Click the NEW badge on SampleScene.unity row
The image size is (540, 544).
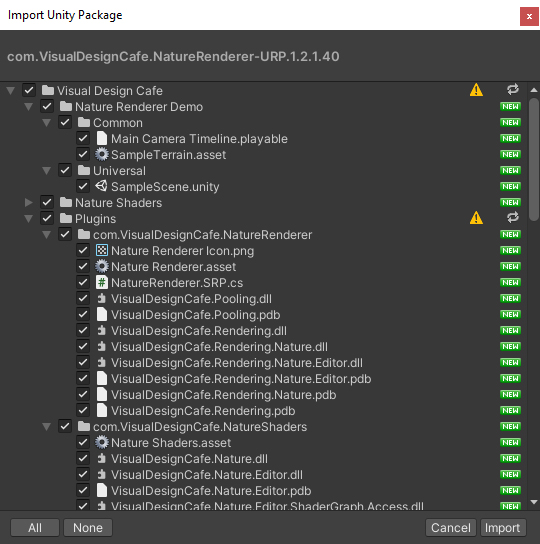pos(510,186)
